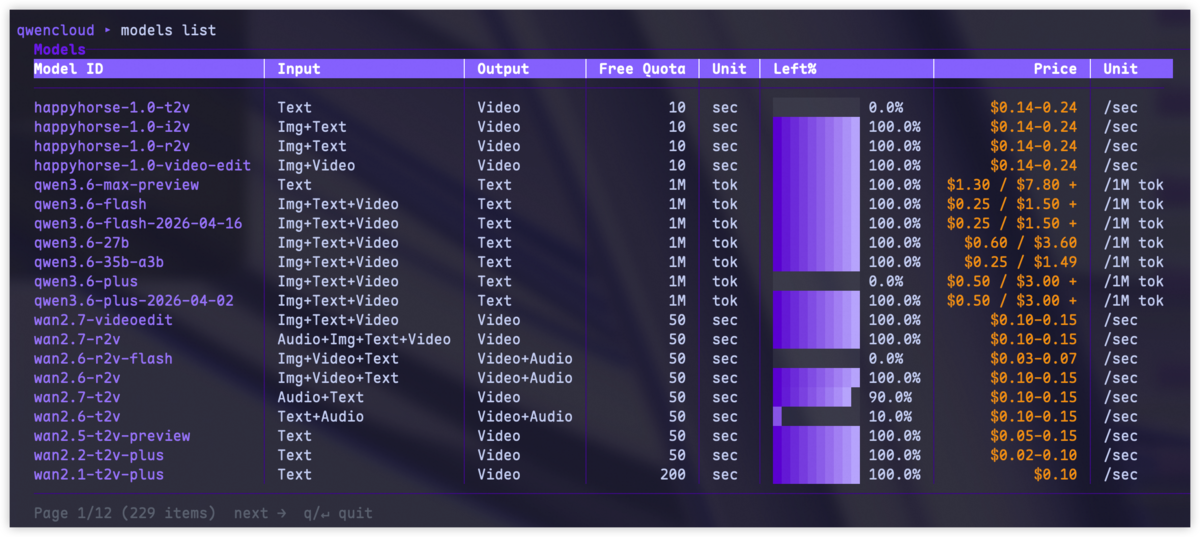This screenshot has width=1200, height=537.
Task: Click the Free Quota column header
Action: pyautogui.click(x=642, y=69)
